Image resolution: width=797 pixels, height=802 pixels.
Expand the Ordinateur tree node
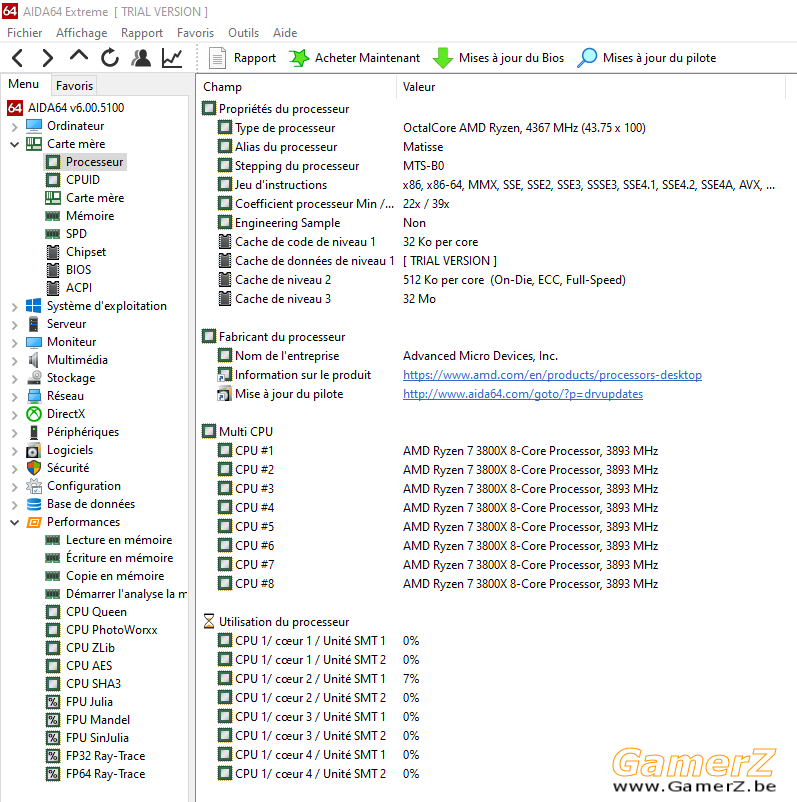tap(14, 126)
